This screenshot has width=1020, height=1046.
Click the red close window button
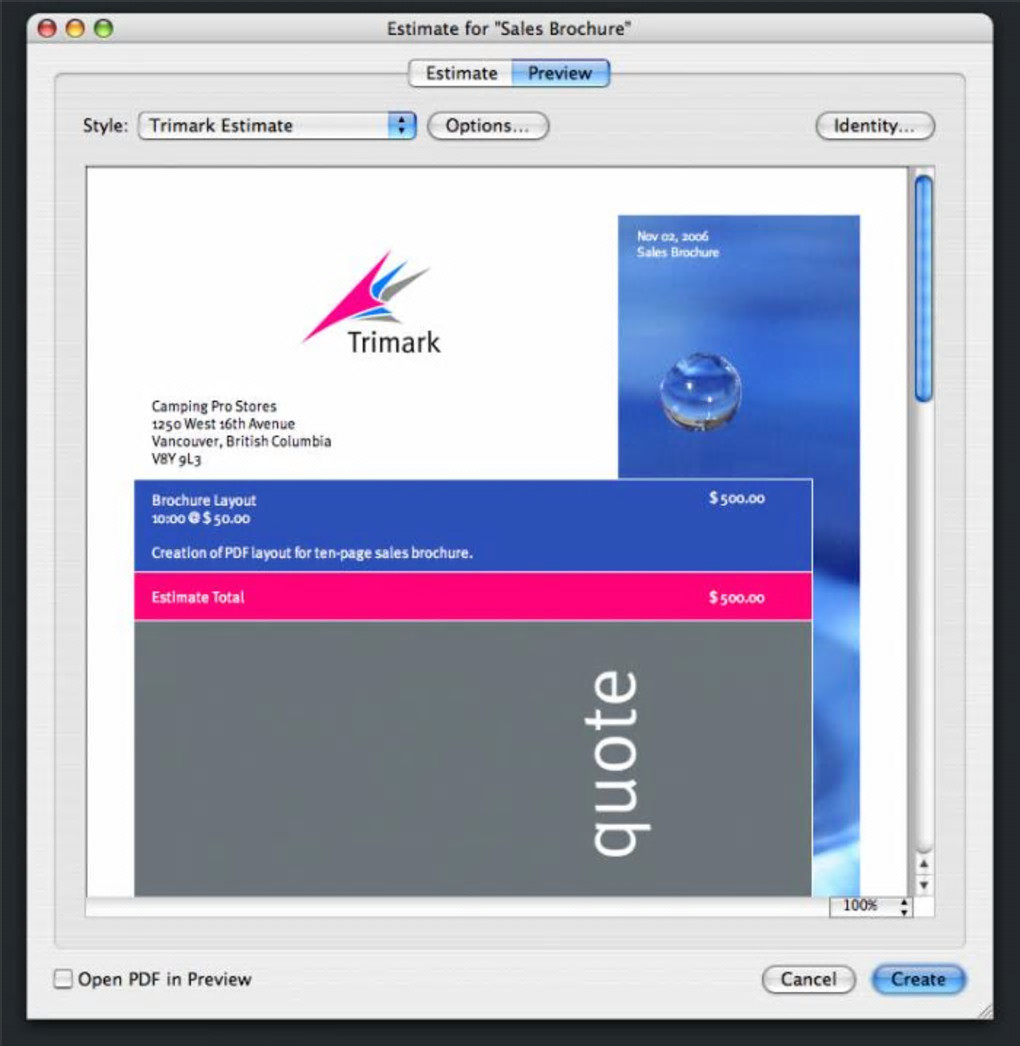(47, 29)
